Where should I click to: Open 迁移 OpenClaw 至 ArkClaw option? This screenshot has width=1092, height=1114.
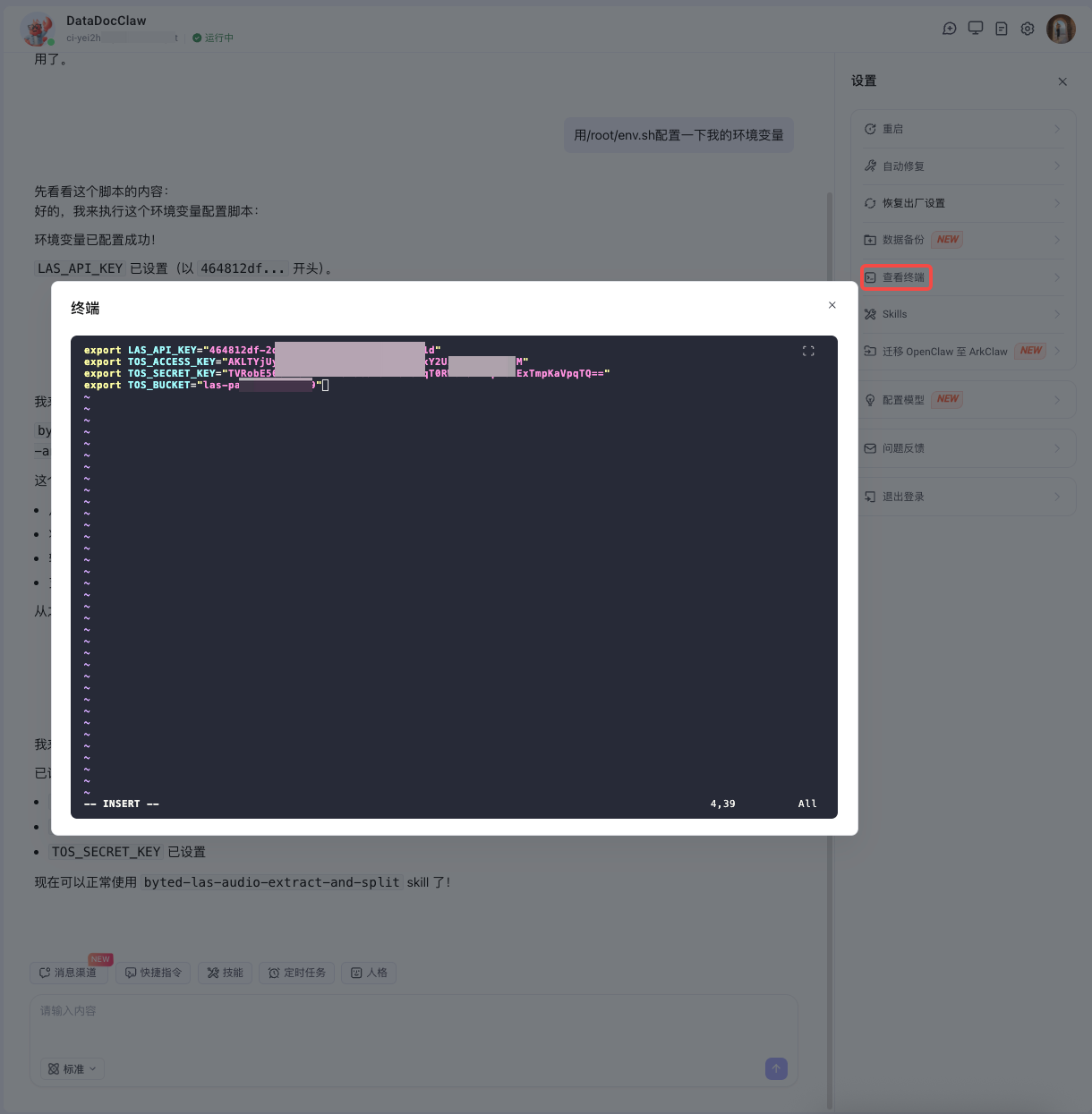coord(963,351)
